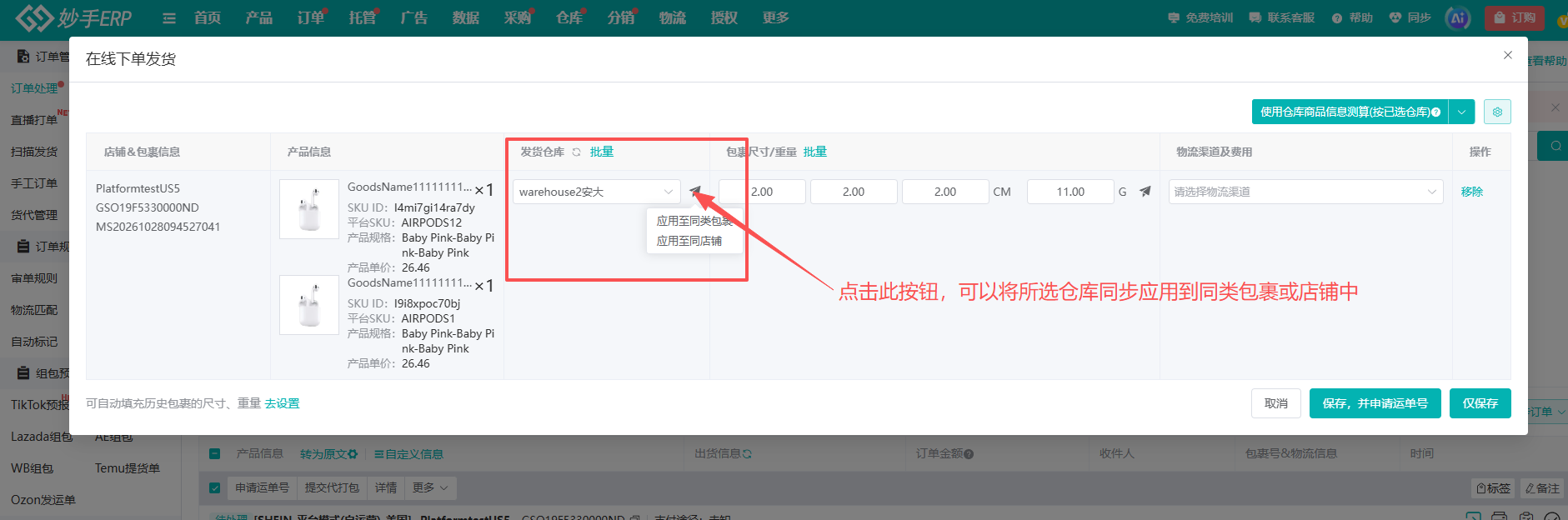Click the paper-plane apply icon next to warehouse dropdown
This screenshot has height=520, width=1568.
pos(695,192)
